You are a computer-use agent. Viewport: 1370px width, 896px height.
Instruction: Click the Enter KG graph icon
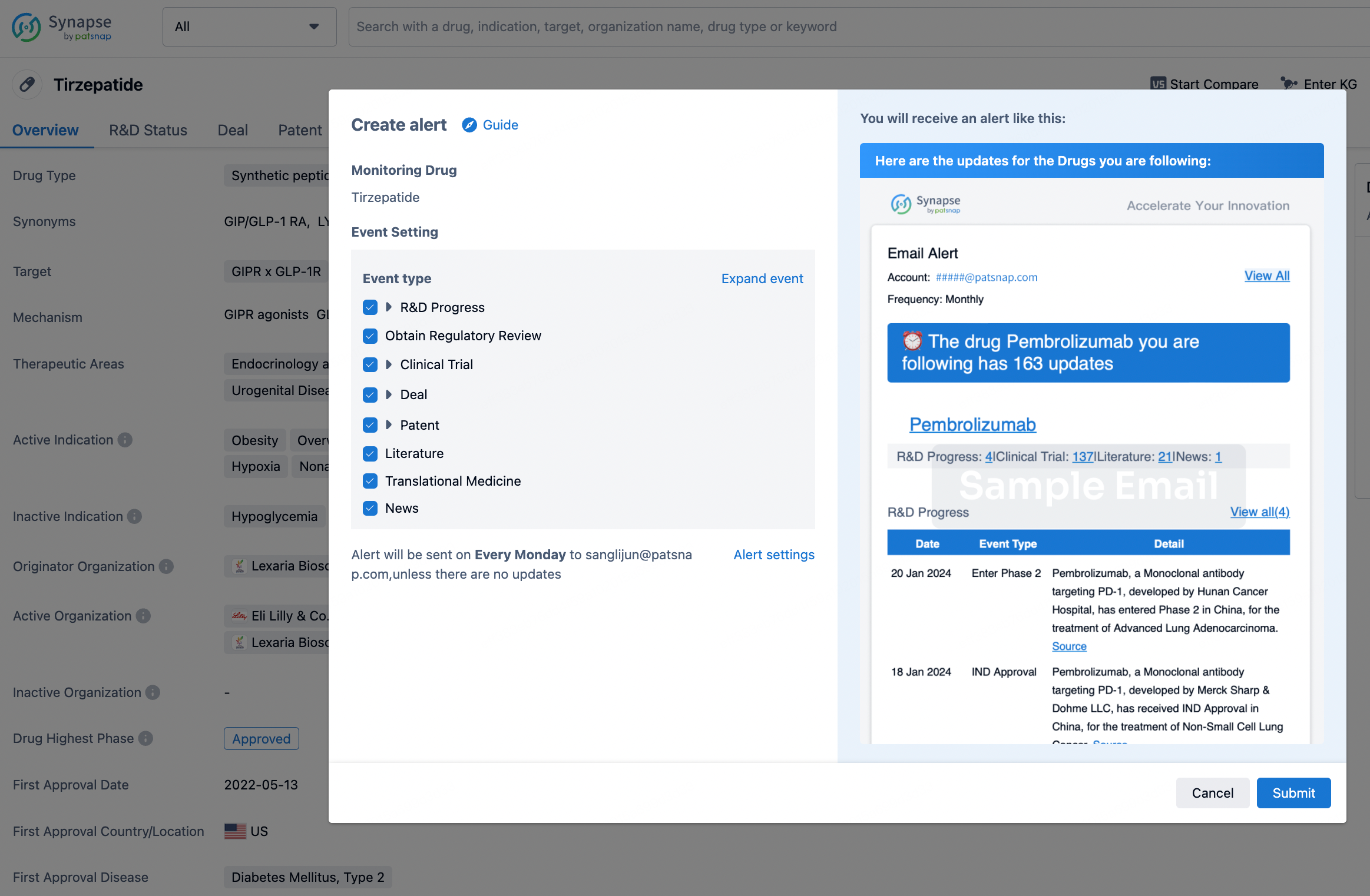[1289, 84]
